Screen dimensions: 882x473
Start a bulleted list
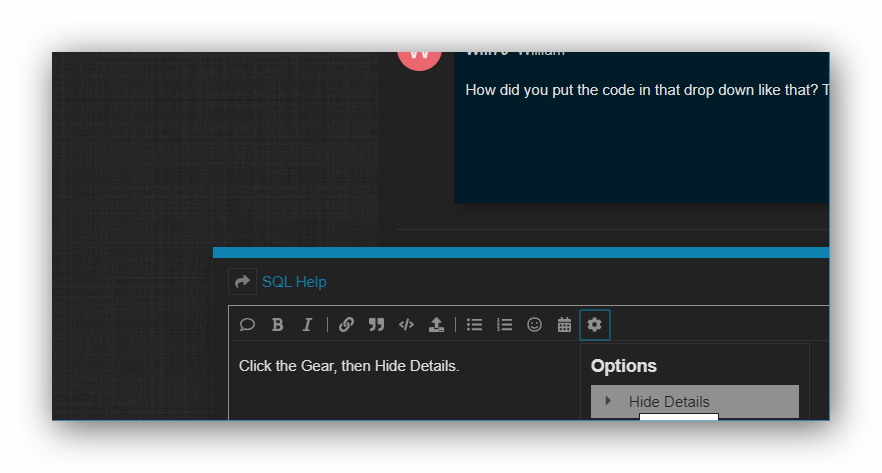[x=474, y=325]
